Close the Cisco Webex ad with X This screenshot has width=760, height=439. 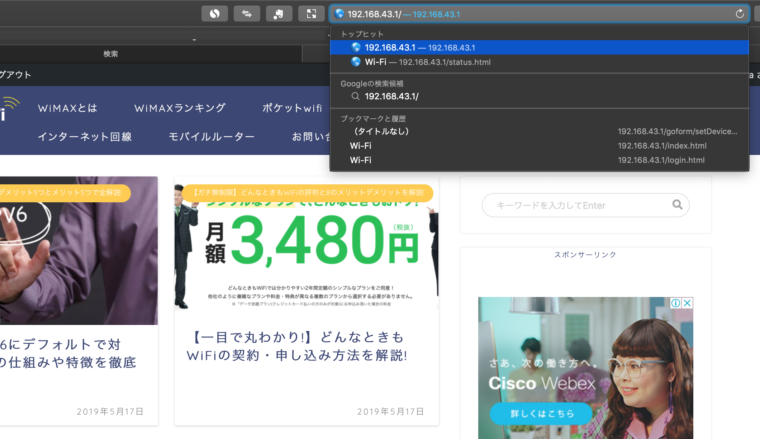(x=687, y=303)
